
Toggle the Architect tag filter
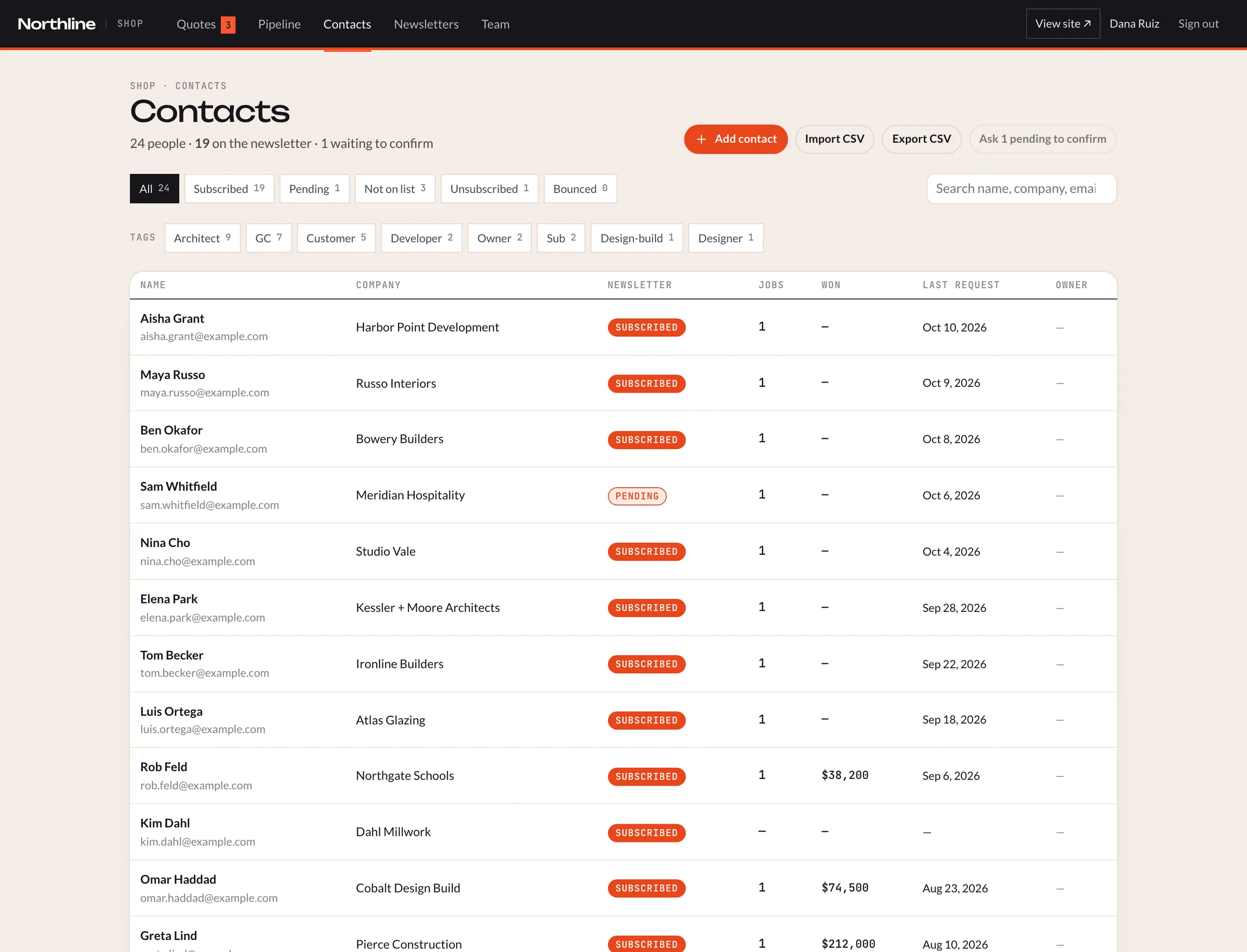click(x=202, y=238)
